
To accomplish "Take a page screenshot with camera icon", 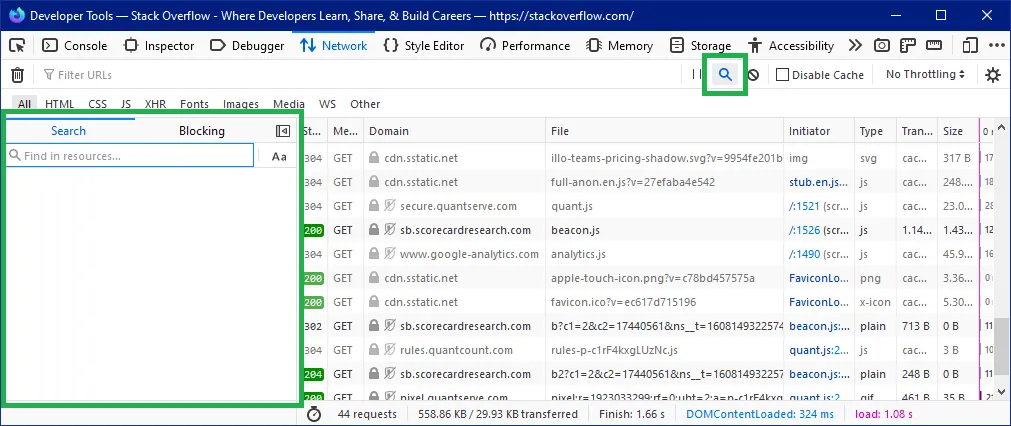I will point(881,46).
